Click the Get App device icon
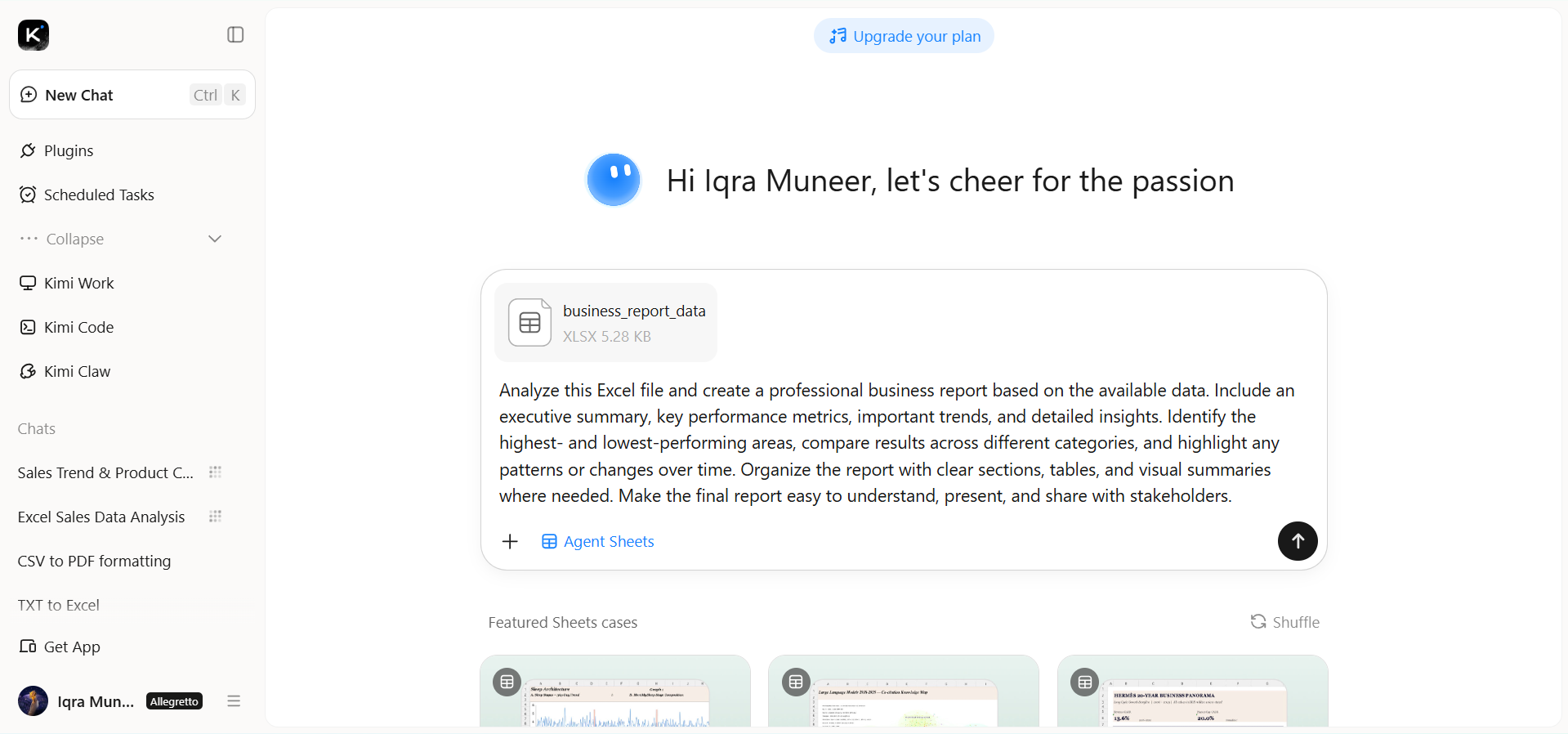The width and height of the screenshot is (1568, 734). [x=28, y=647]
